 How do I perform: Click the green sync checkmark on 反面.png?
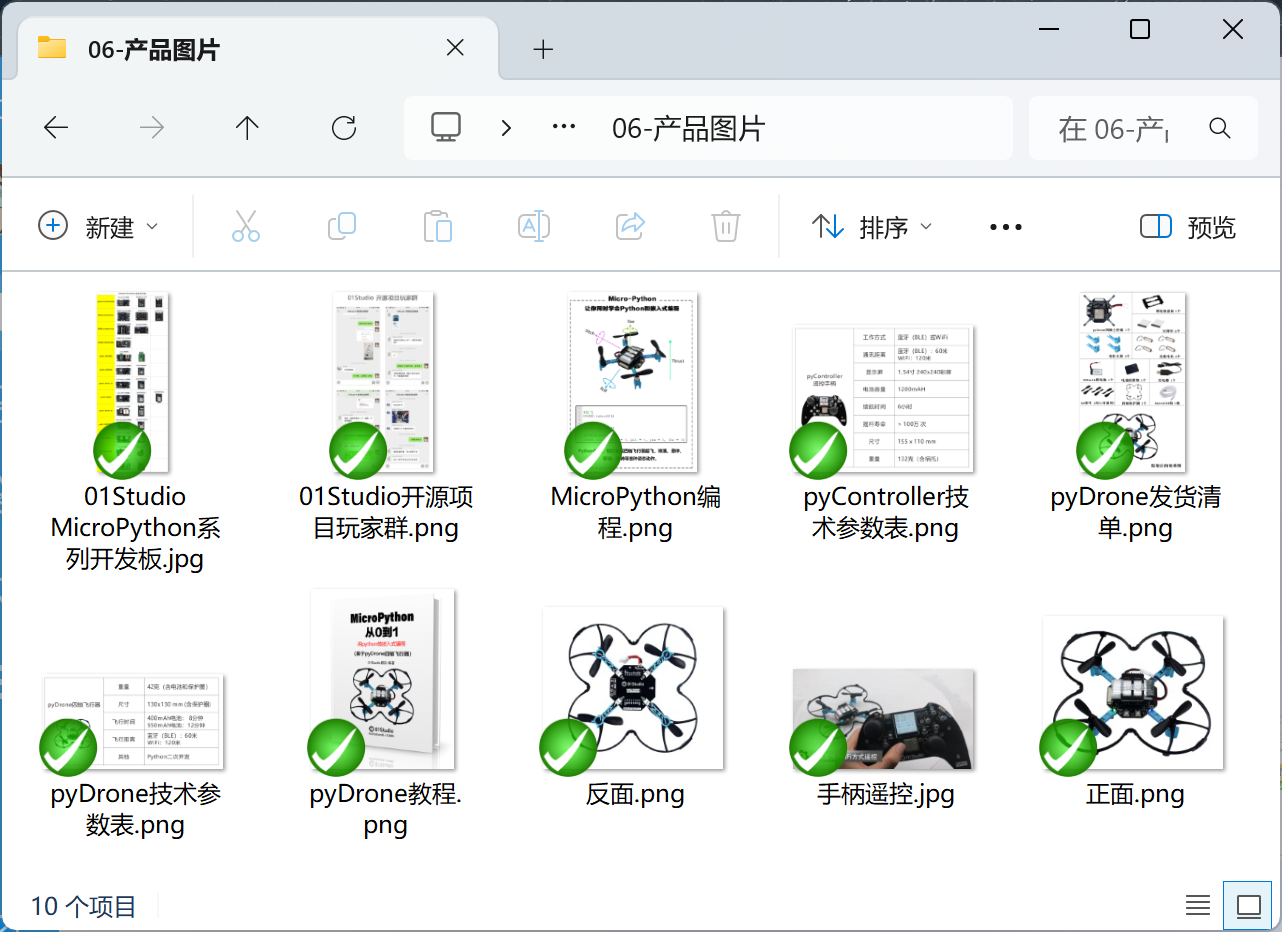coord(568,747)
